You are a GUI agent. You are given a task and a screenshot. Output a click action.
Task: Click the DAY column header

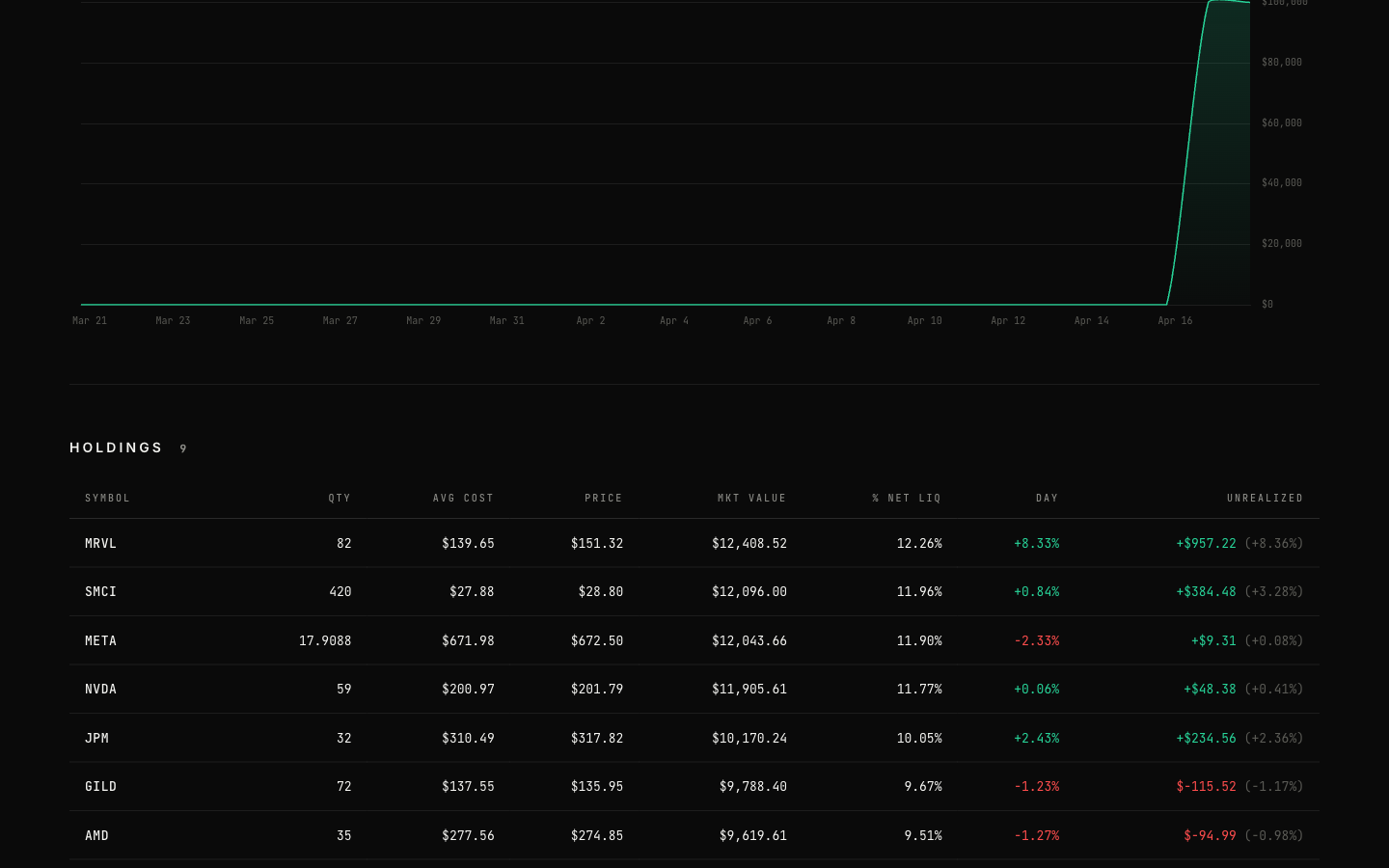1048,499
